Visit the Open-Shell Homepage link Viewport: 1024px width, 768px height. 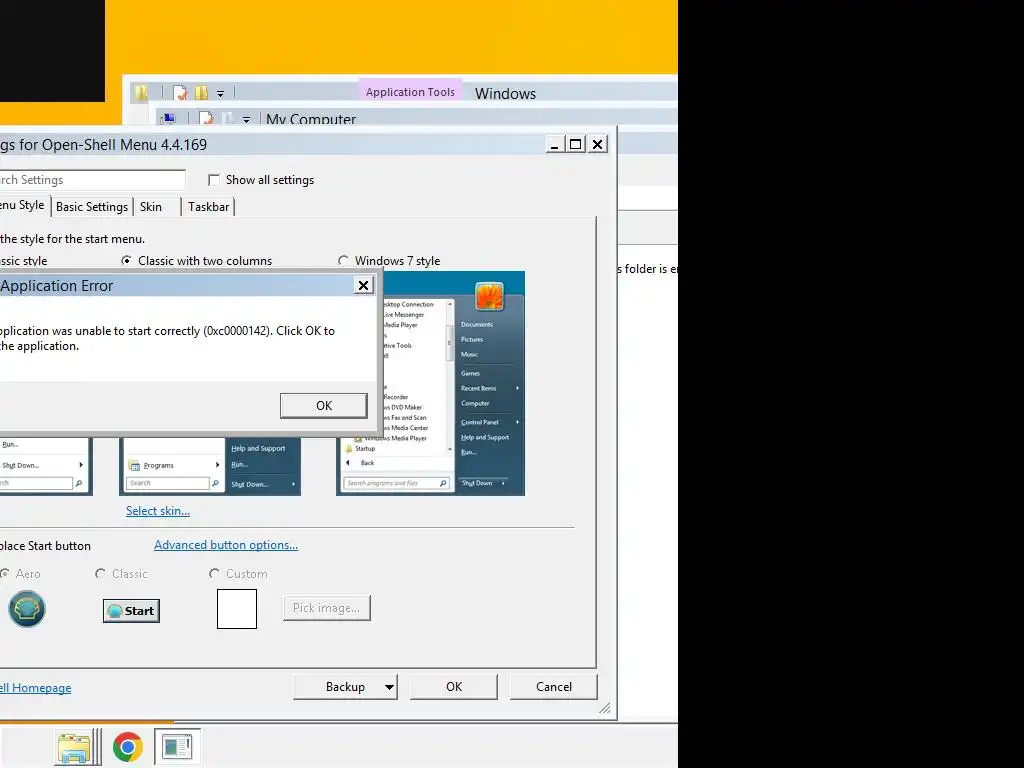(35, 688)
